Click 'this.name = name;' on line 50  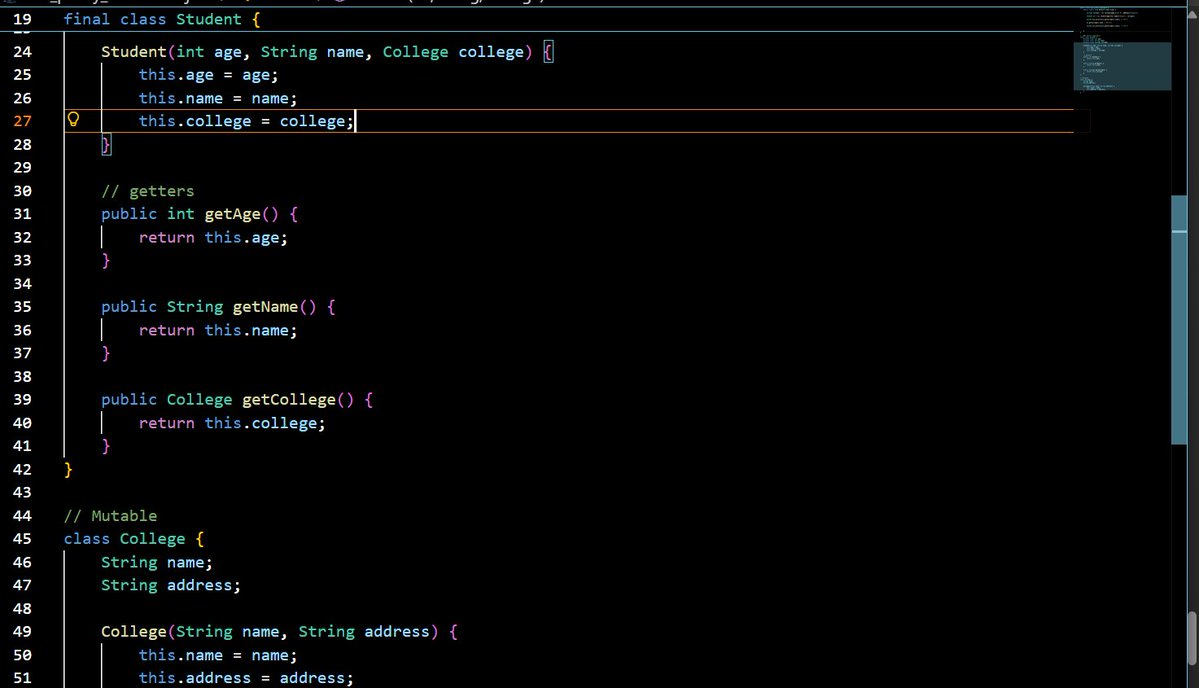[x=217, y=655]
